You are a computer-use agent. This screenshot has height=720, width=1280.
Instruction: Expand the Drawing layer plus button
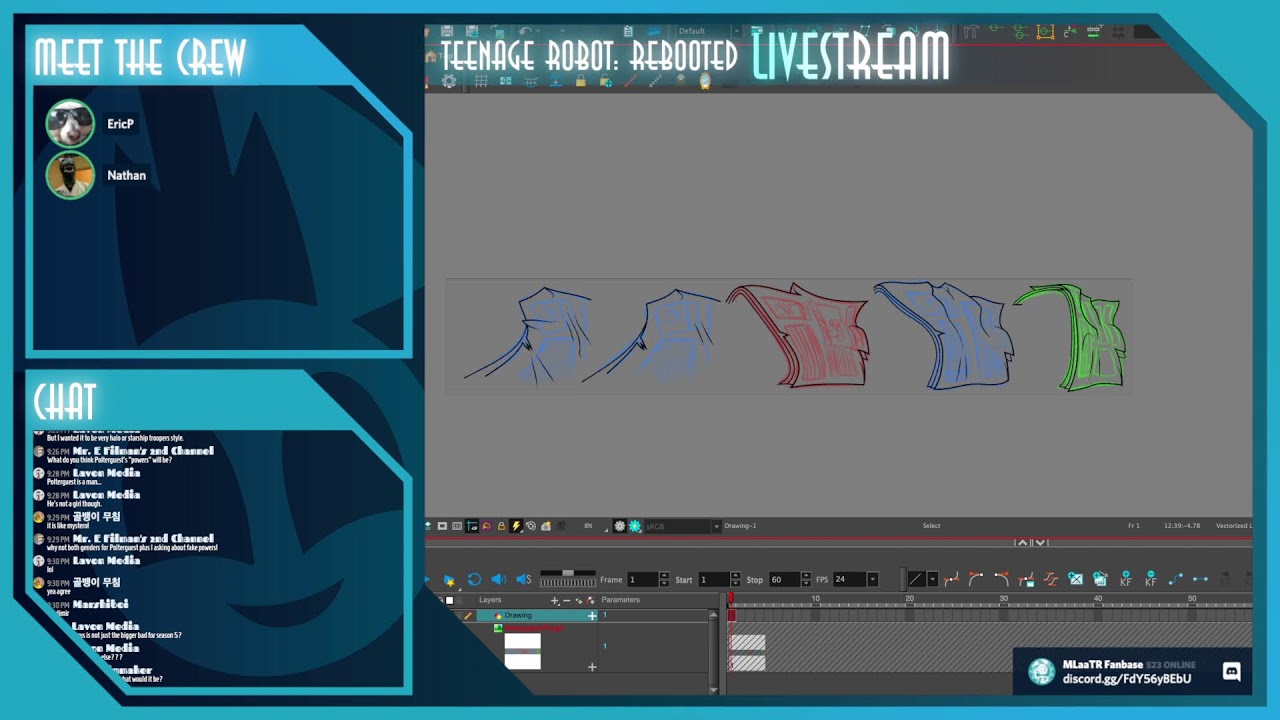592,616
